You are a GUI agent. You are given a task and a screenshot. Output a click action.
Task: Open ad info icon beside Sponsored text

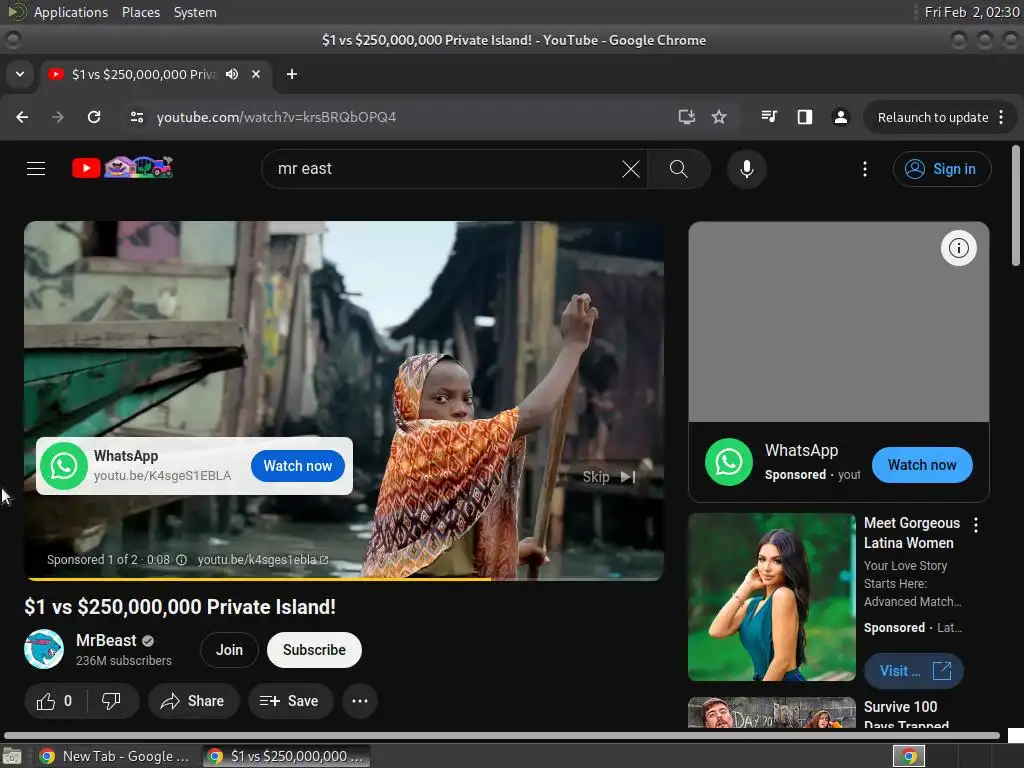click(x=182, y=560)
